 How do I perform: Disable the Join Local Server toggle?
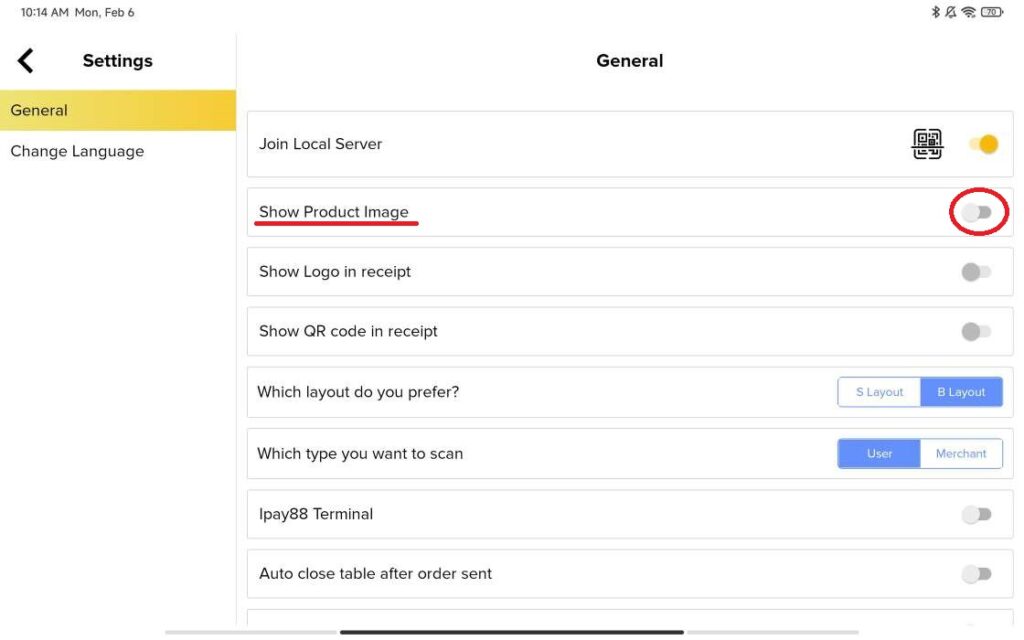(983, 145)
